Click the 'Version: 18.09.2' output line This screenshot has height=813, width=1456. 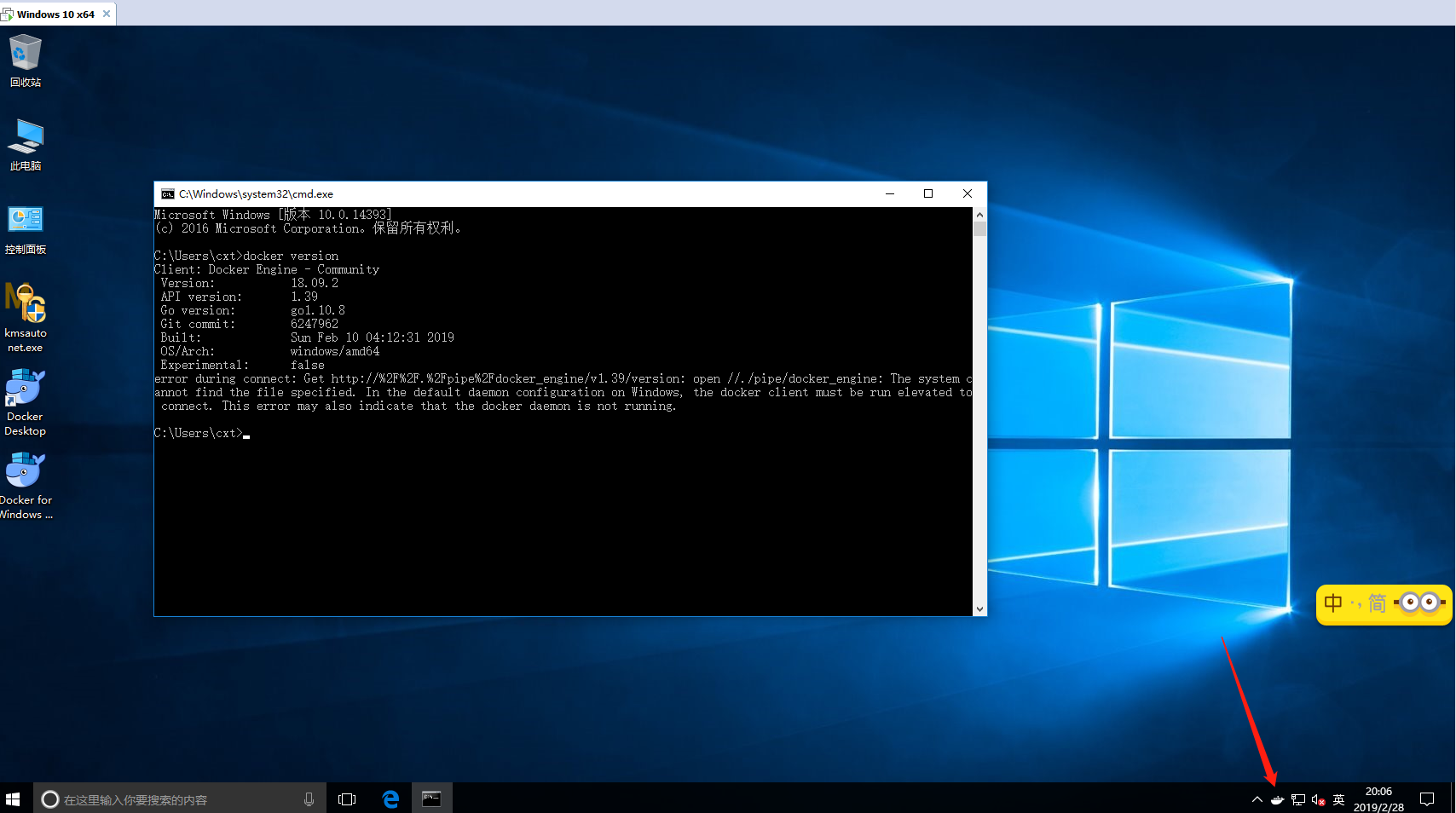pyautogui.click(x=250, y=283)
